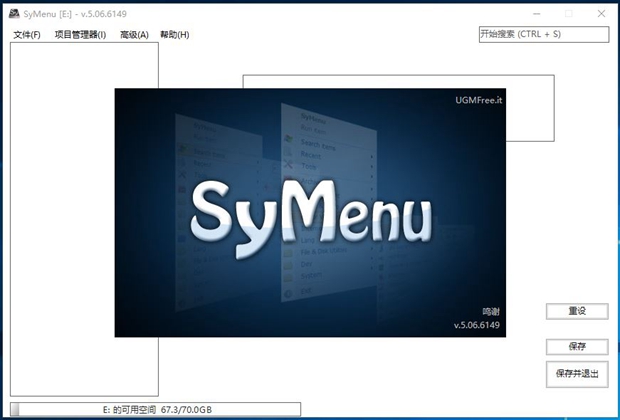
Task: Open the 文件(F) menu
Action: tap(27, 35)
